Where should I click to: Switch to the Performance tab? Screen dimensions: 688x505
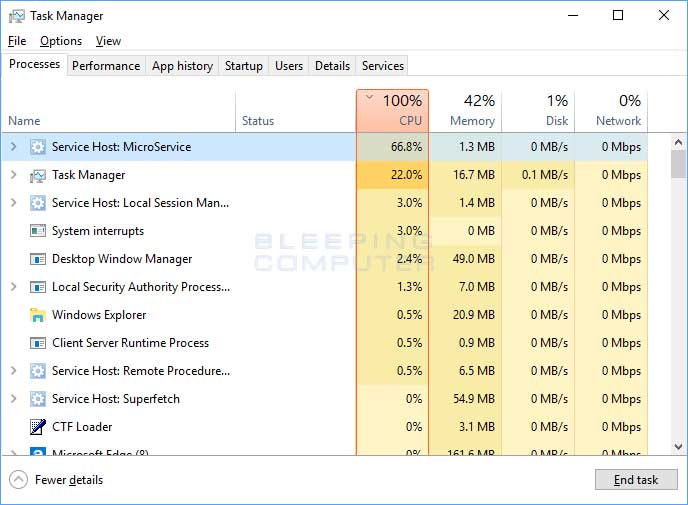(x=106, y=66)
